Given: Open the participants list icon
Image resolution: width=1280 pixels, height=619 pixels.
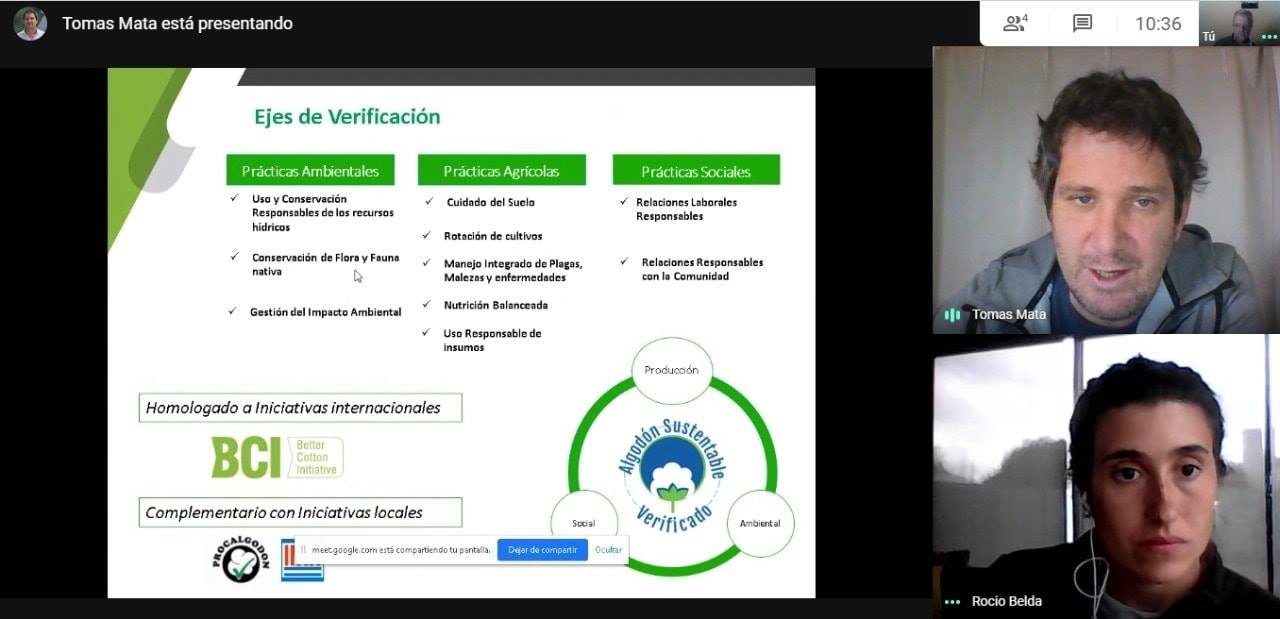Looking at the screenshot, I should click(1015, 23).
